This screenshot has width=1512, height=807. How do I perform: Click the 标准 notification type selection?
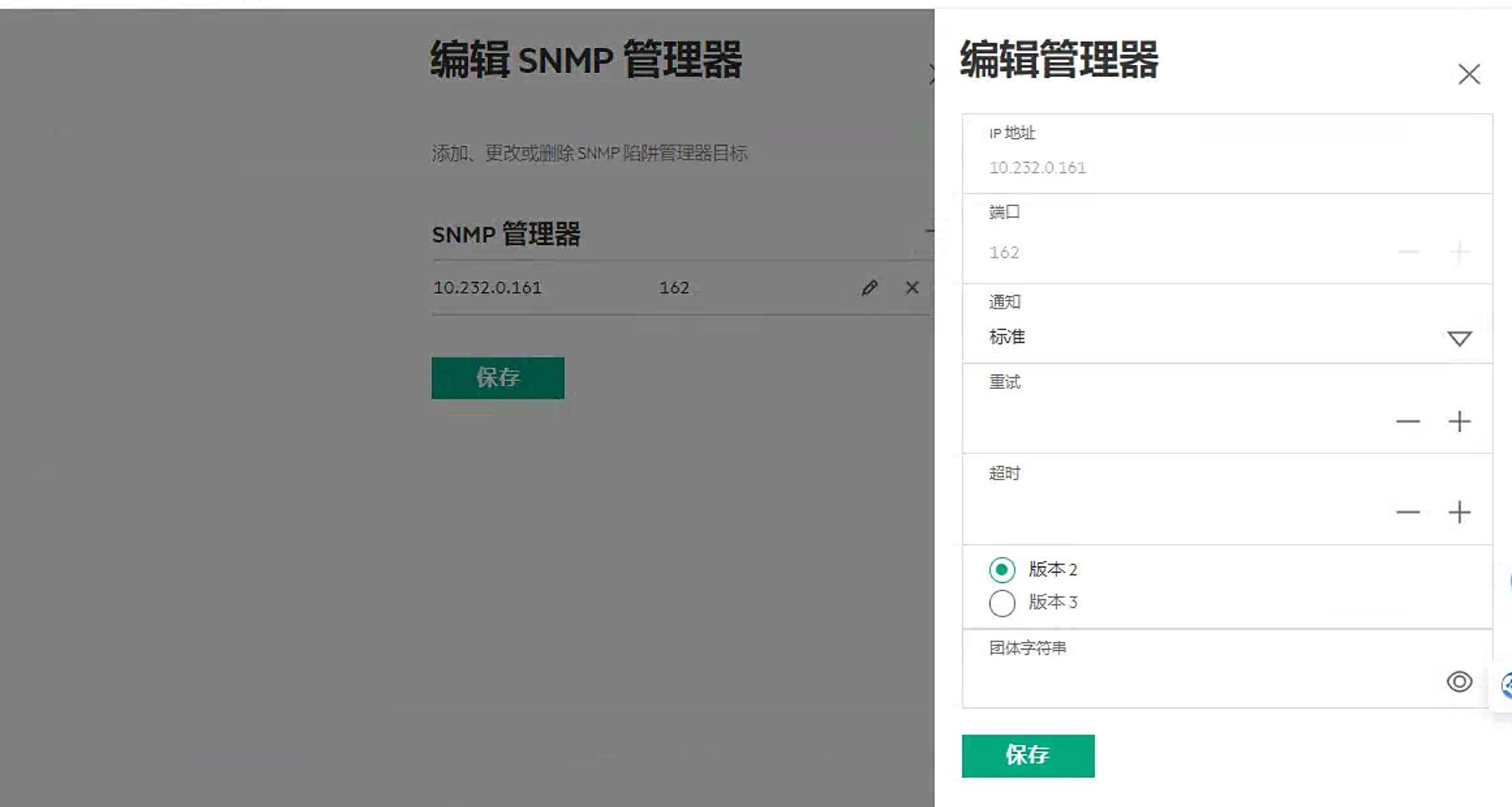pos(1008,337)
